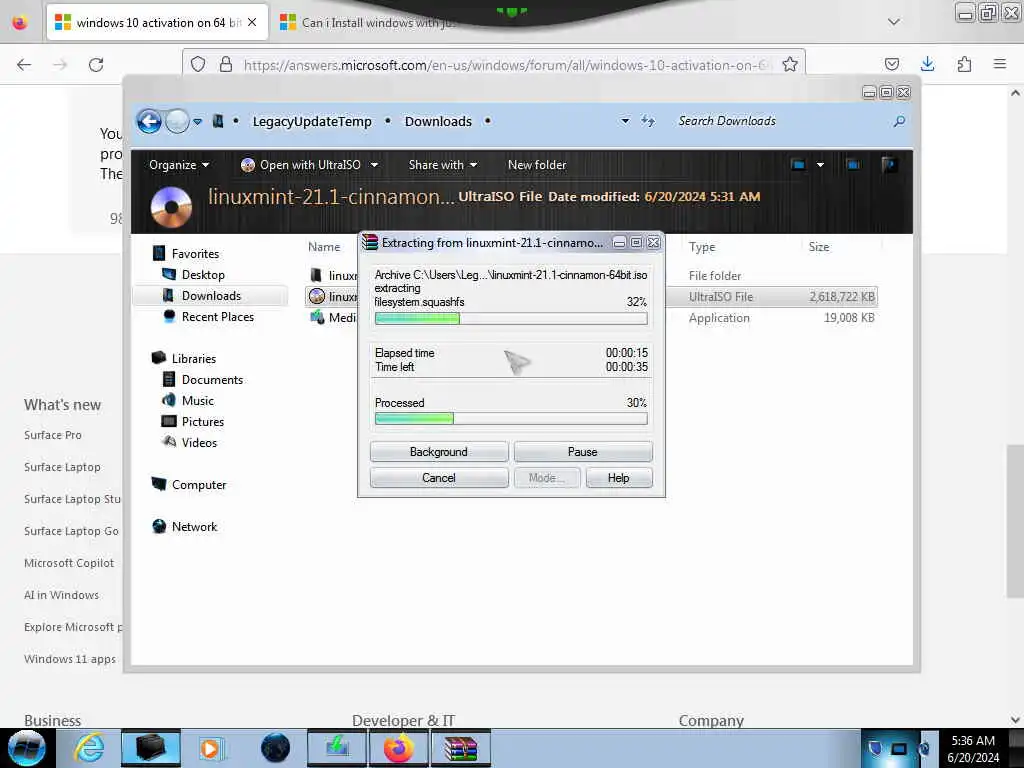Open the Documents library
This screenshot has width=1024, height=768.
click(212, 379)
